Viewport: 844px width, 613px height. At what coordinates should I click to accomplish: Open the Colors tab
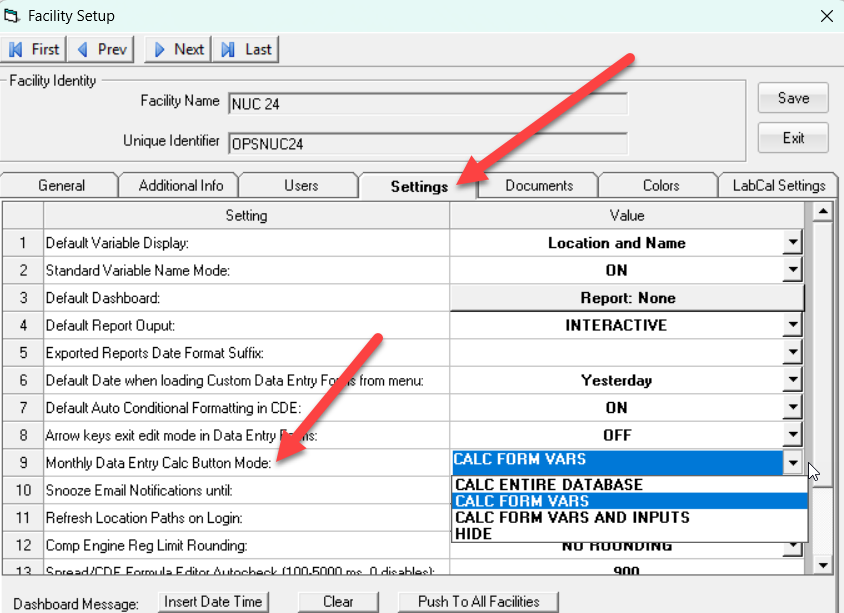coord(661,186)
